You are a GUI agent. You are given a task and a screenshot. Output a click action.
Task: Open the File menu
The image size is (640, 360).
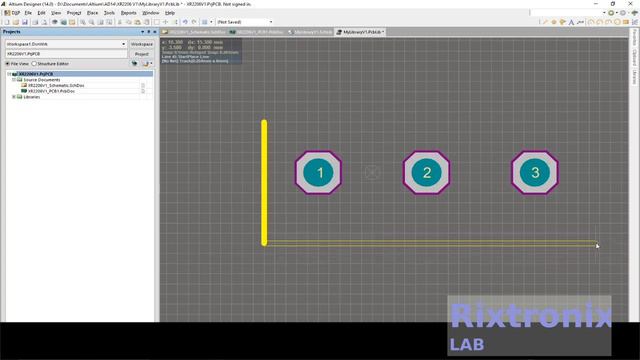(x=28, y=13)
